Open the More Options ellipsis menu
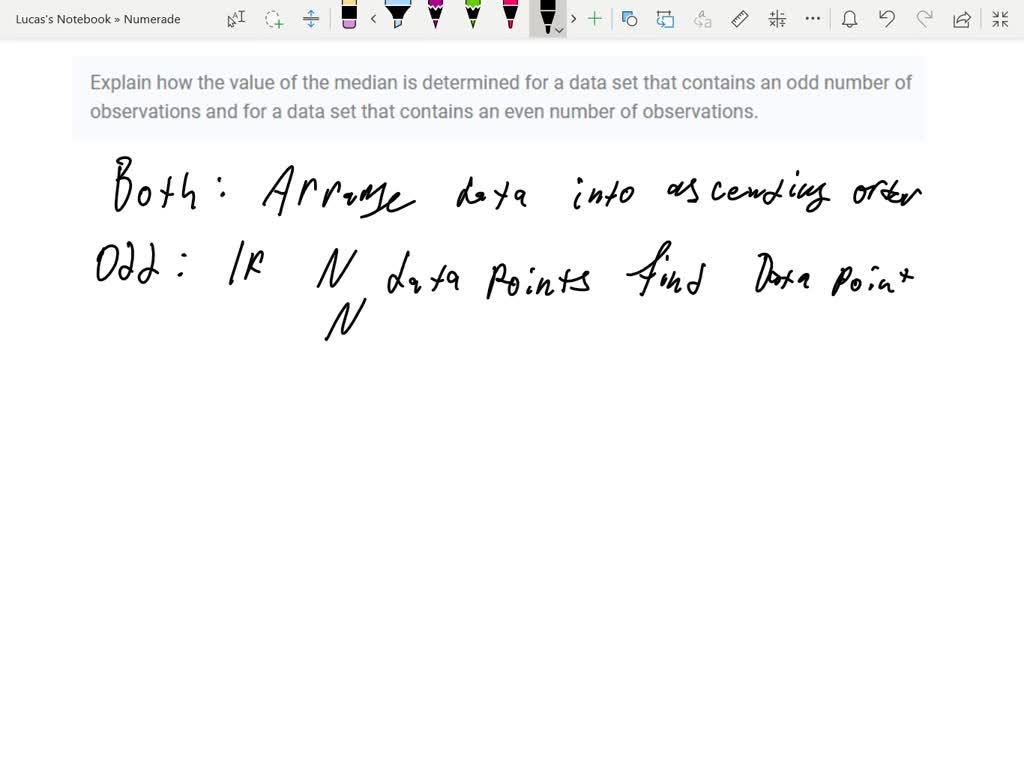 812,18
